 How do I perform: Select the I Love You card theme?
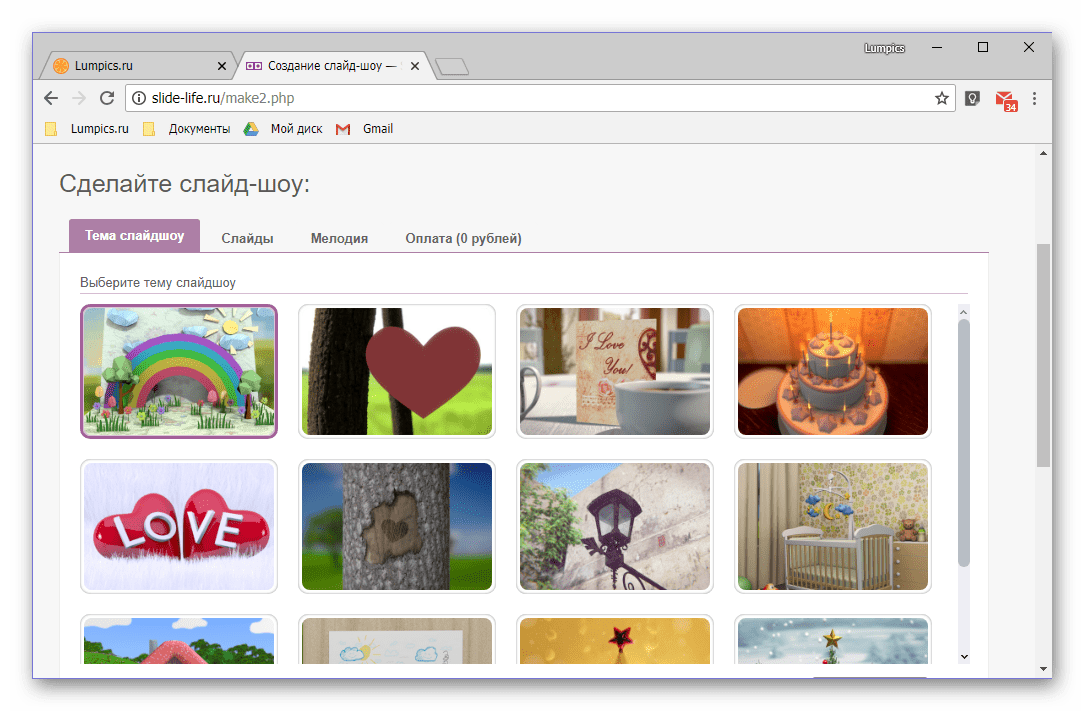tap(615, 371)
